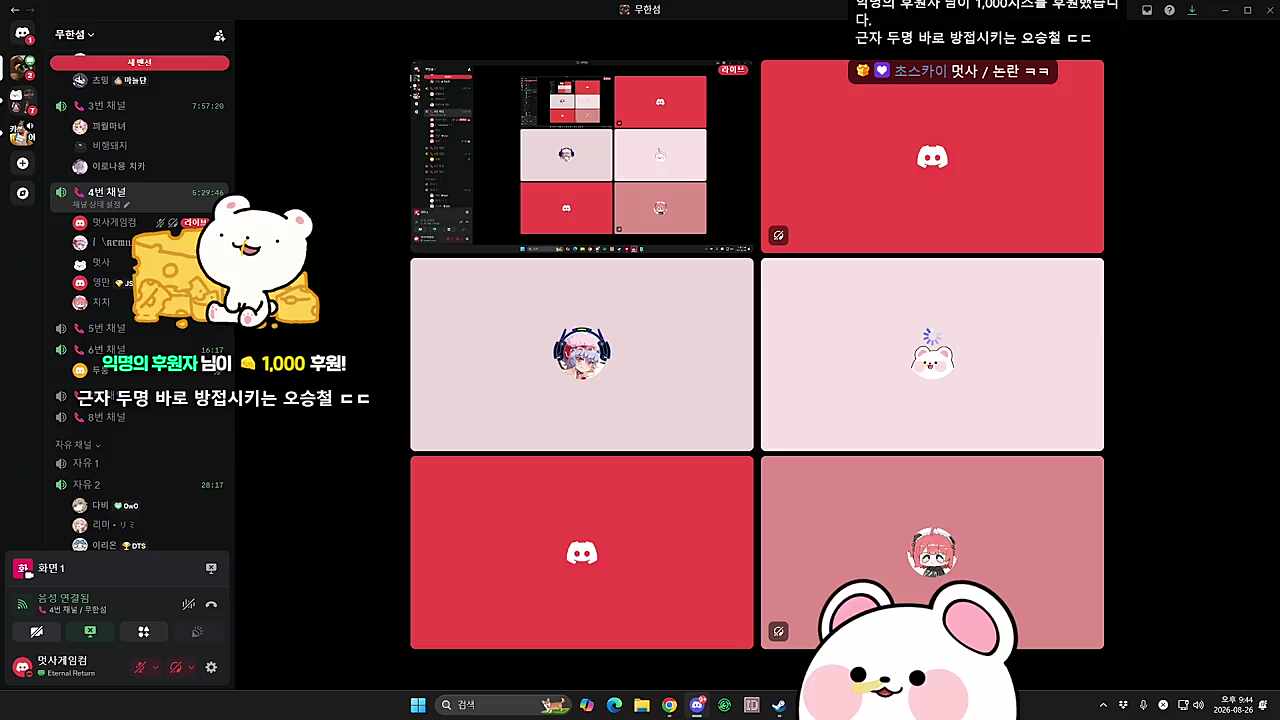Invite people to 무한섬 server icon
The width and height of the screenshot is (1280, 720).
tap(219, 35)
